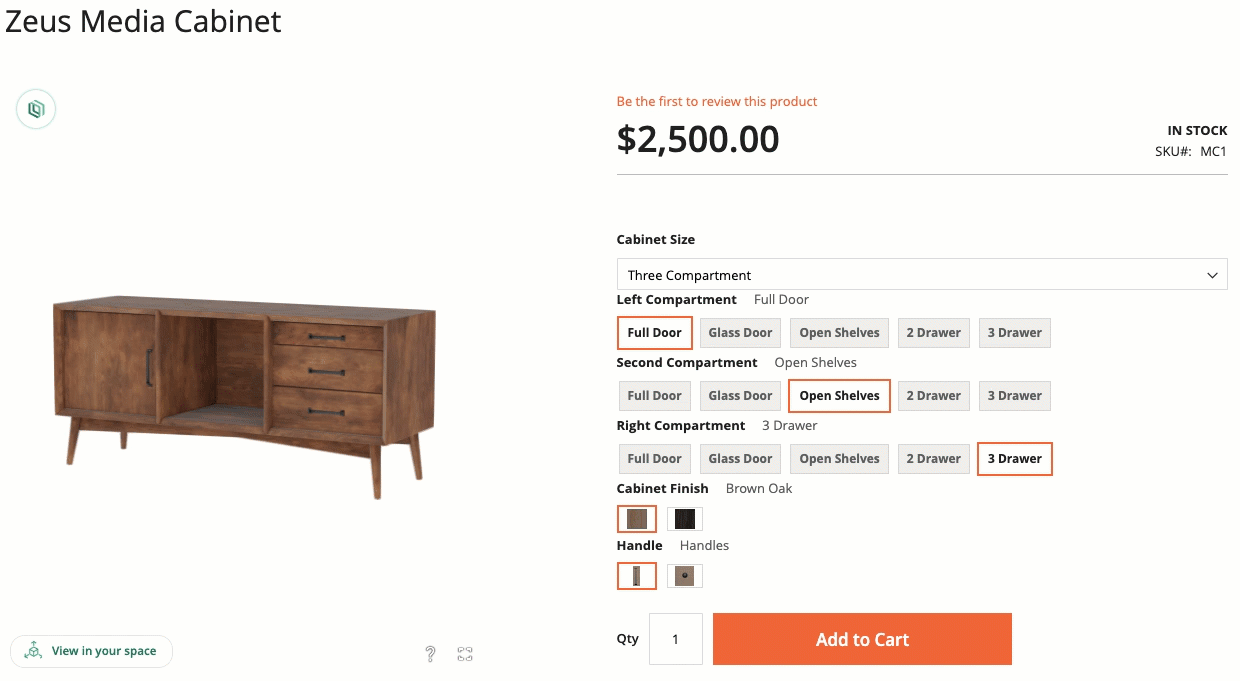The image size is (1240, 681).
Task: Select the knob handle style icon
Action: 685,576
